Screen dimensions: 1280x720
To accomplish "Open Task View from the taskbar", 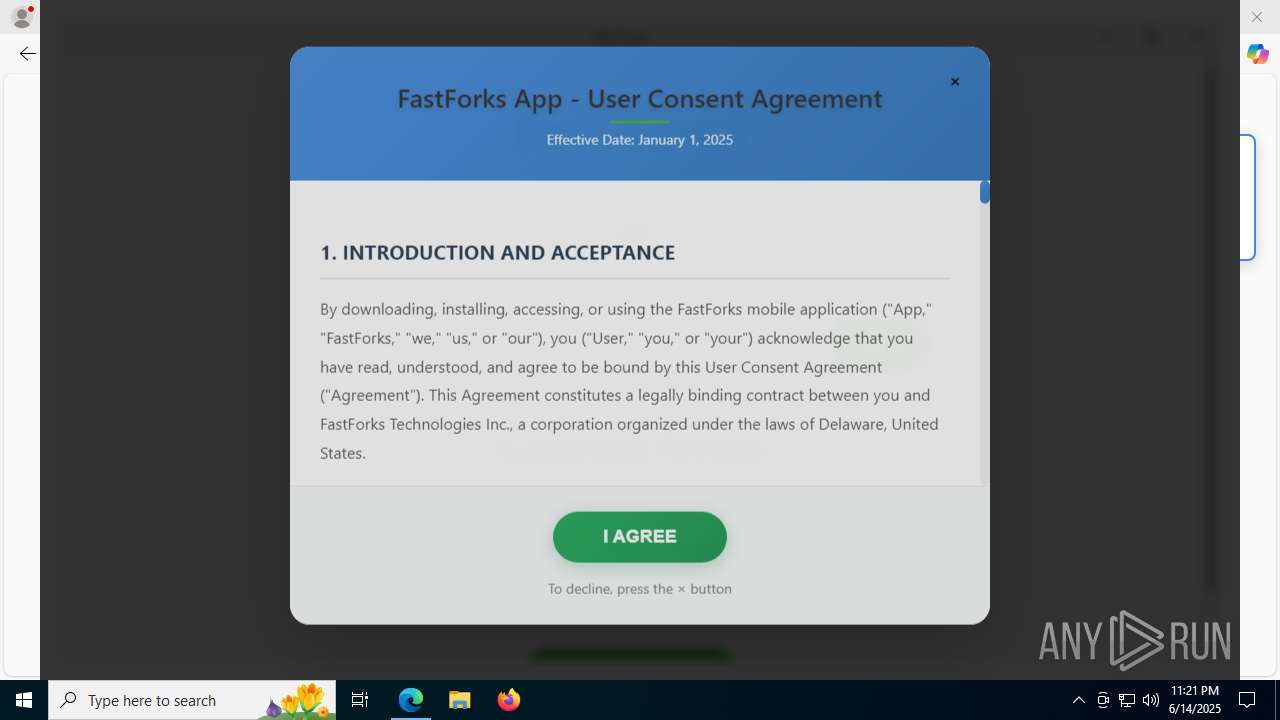I will (360, 700).
